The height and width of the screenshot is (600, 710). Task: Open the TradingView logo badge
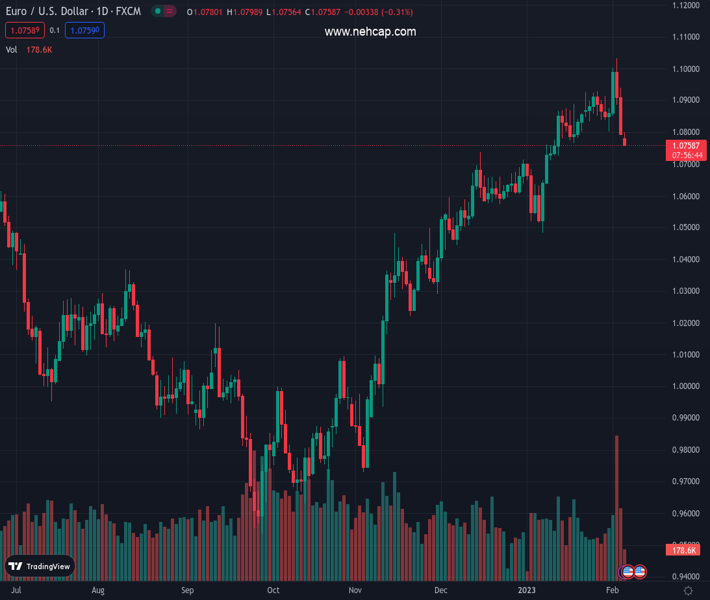click(x=40, y=566)
